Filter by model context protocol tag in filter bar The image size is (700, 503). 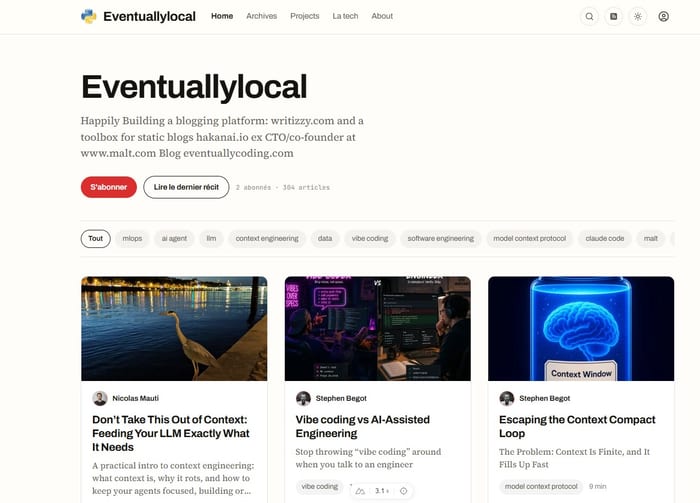click(x=529, y=239)
